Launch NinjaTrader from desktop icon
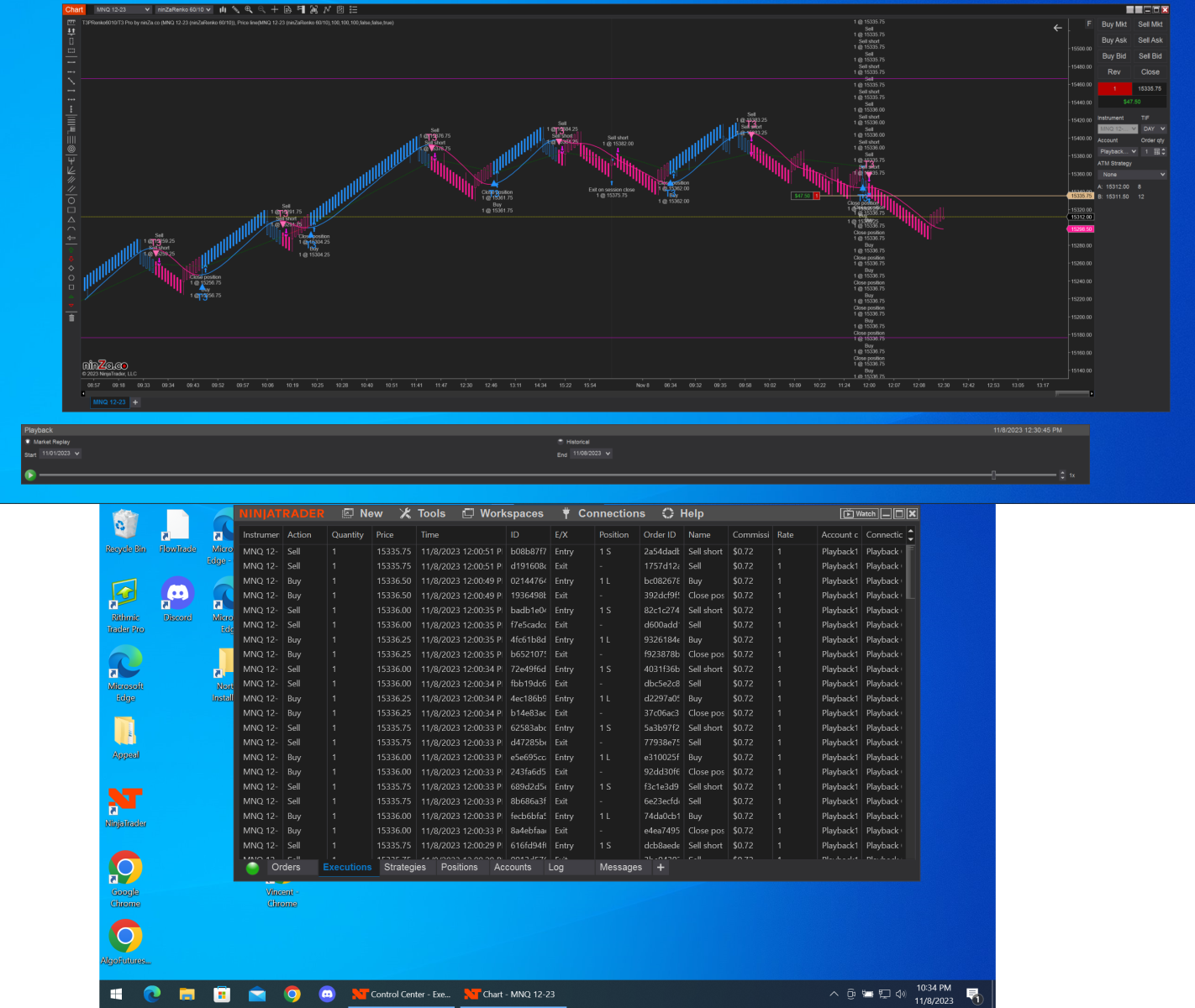1195x1008 pixels. (x=125, y=806)
